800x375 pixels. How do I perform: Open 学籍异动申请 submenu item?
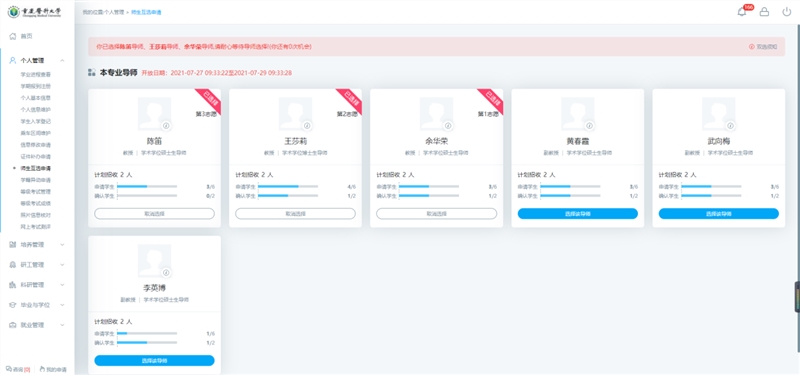(x=36, y=180)
